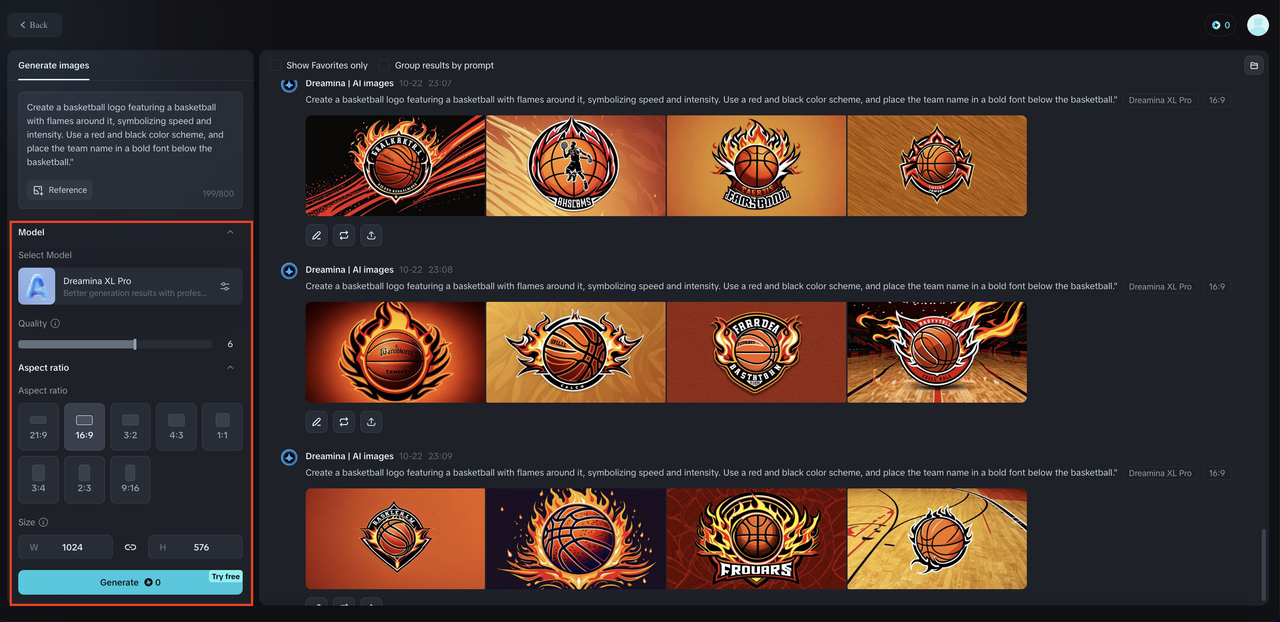
Task: Open first thumbnail in the 23:07 results
Action: tap(395, 166)
